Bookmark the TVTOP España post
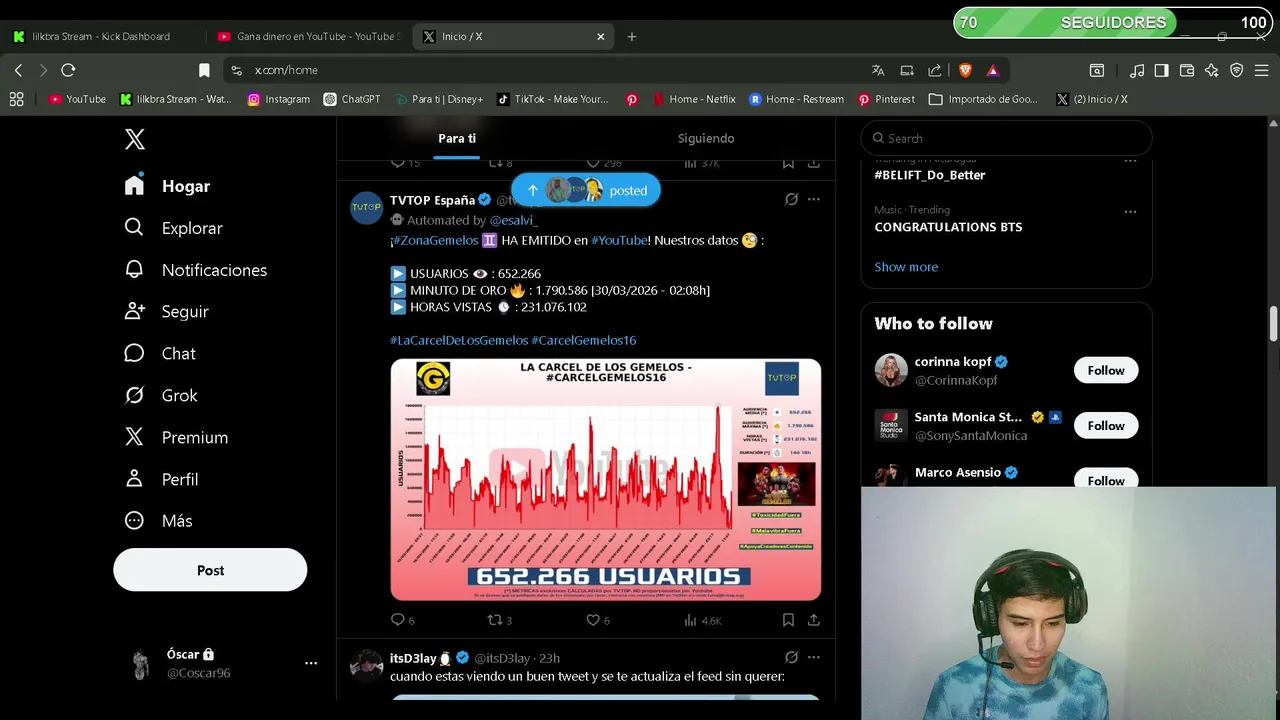 [788, 620]
